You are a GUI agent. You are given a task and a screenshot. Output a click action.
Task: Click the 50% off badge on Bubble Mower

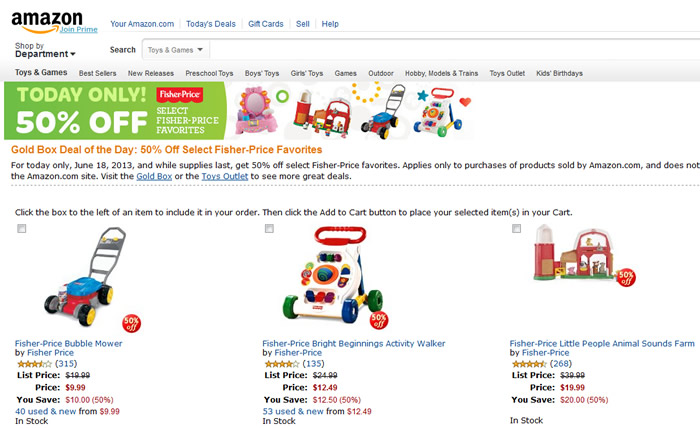[x=131, y=324]
